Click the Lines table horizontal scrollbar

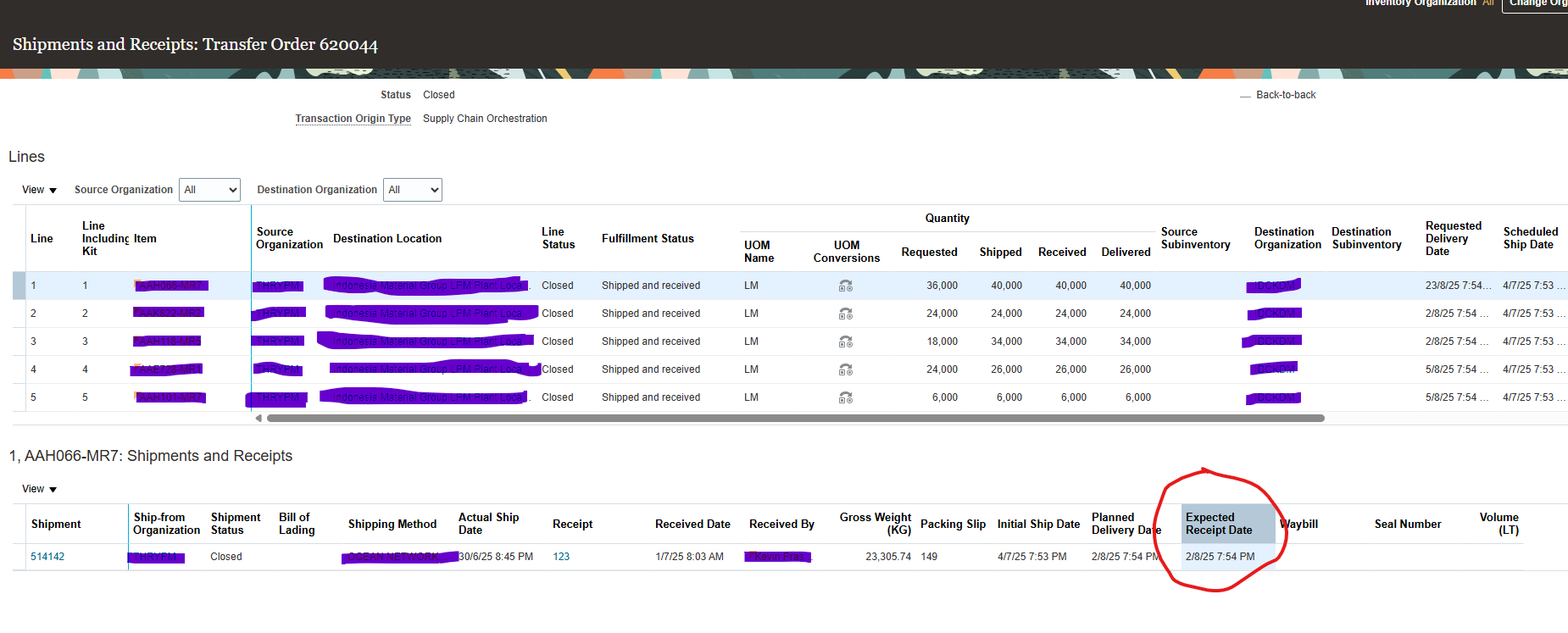point(795,419)
